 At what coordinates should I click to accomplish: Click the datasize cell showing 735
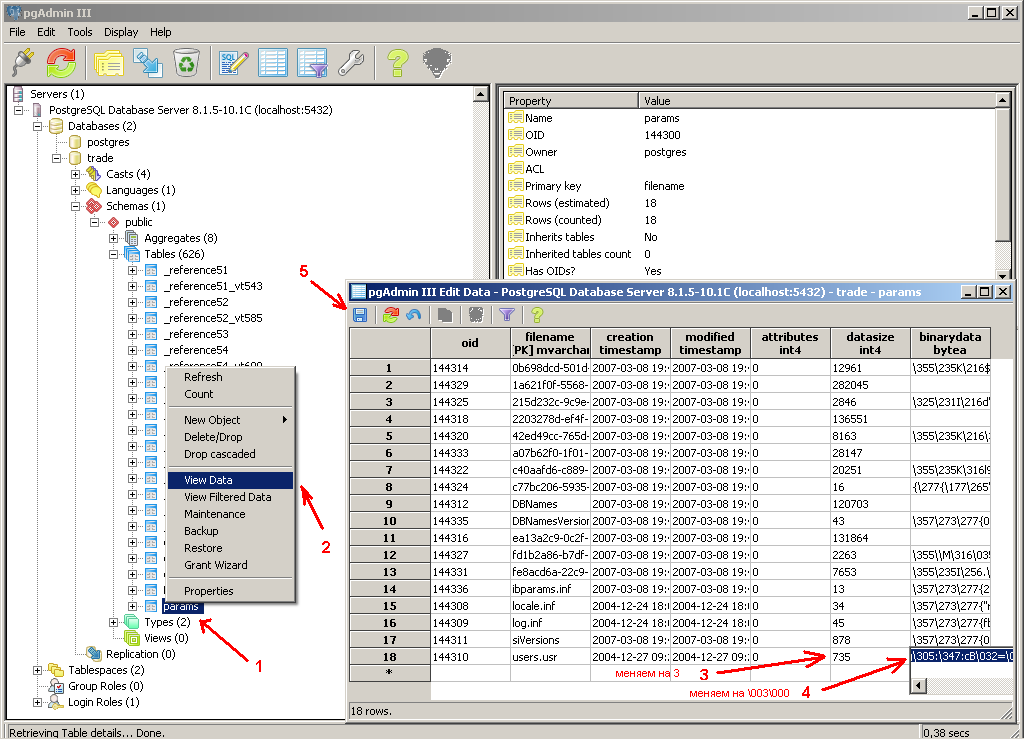(x=870, y=657)
